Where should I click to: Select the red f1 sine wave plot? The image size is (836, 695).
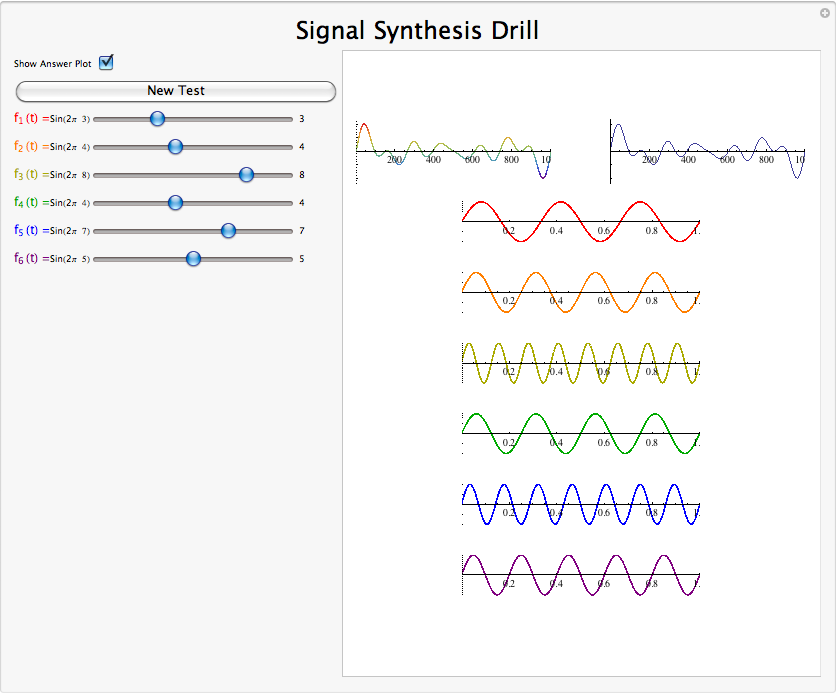point(580,222)
